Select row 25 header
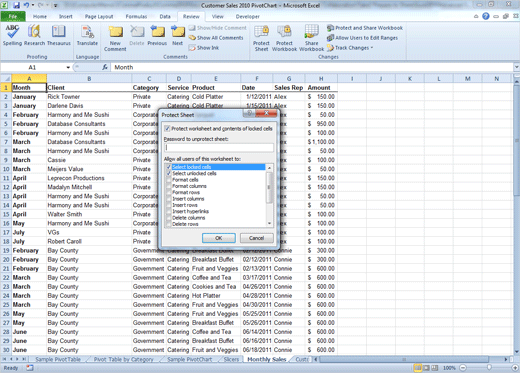The width and height of the screenshot is (520, 373). (x=6, y=305)
